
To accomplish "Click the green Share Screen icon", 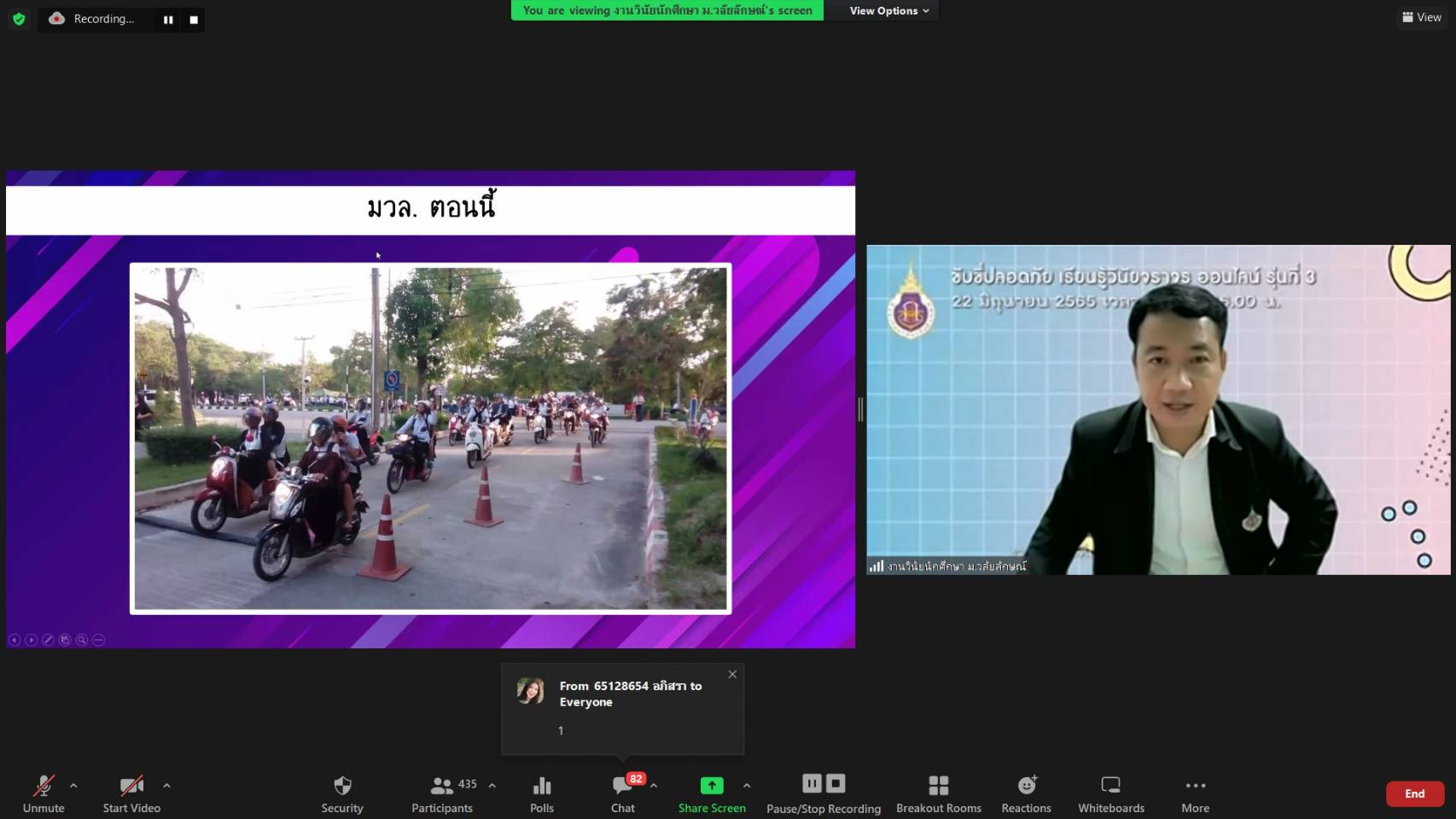I will tap(711, 785).
